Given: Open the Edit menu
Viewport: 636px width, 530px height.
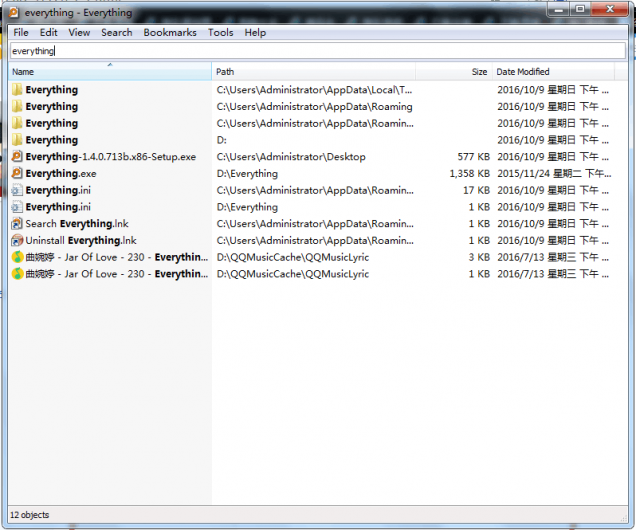Looking at the screenshot, I should 48,32.
